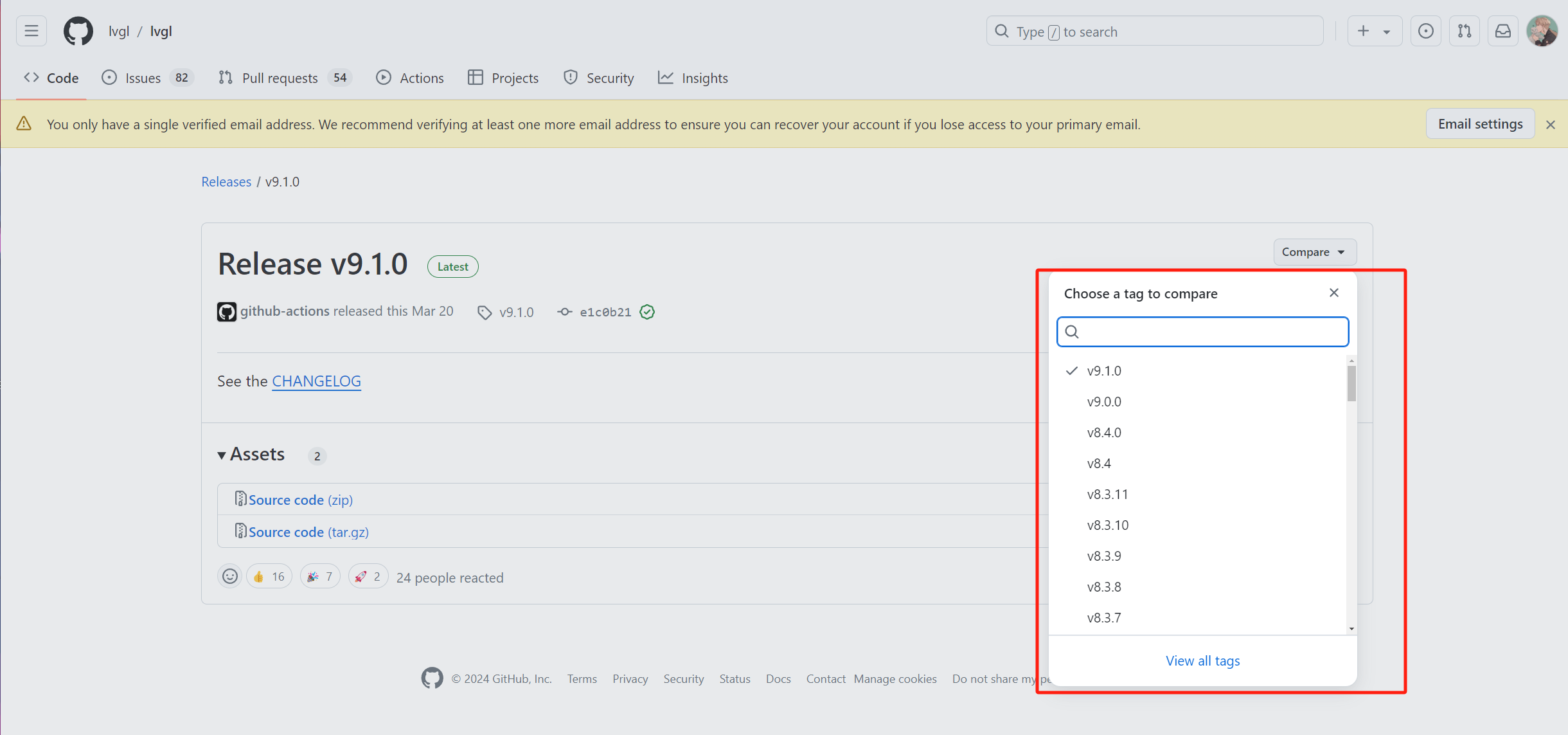
Task: Open the pull requests shortcut icon in header
Action: (x=1465, y=31)
